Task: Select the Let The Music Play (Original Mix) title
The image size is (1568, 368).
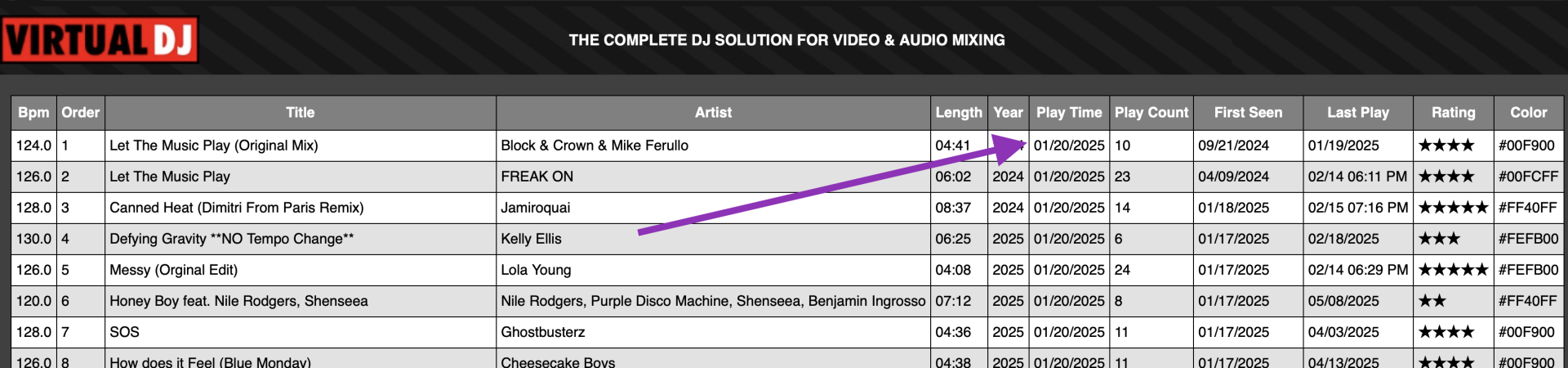Action: [x=214, y=146]
